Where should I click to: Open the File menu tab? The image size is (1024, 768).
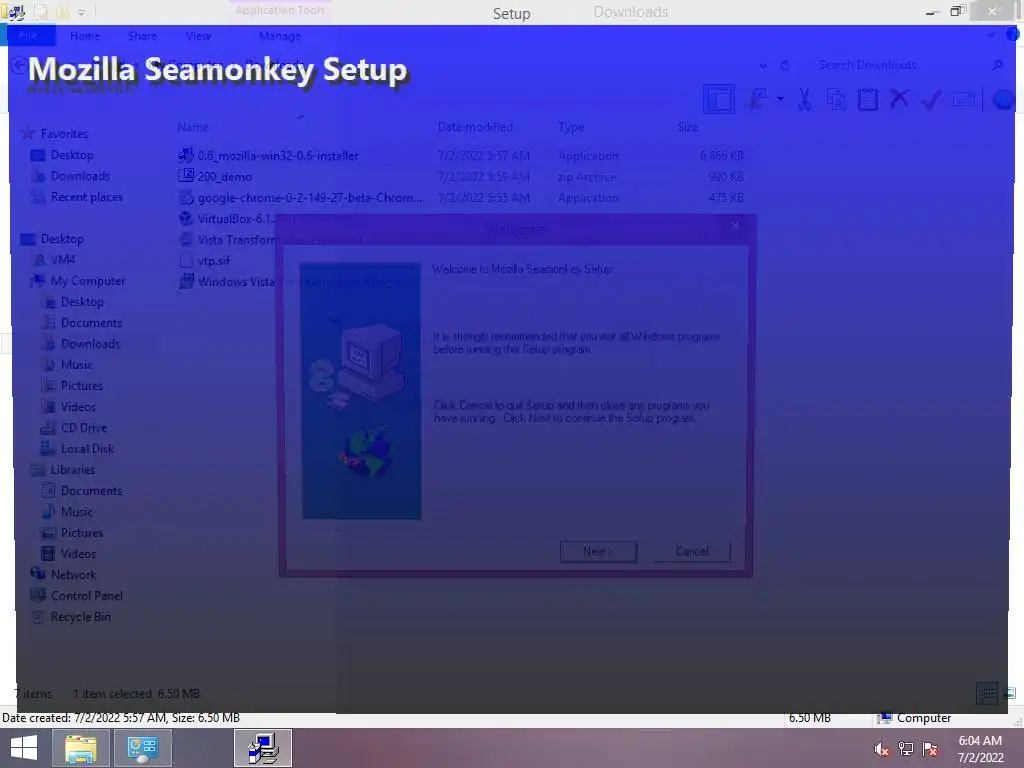tap(27, 35)
